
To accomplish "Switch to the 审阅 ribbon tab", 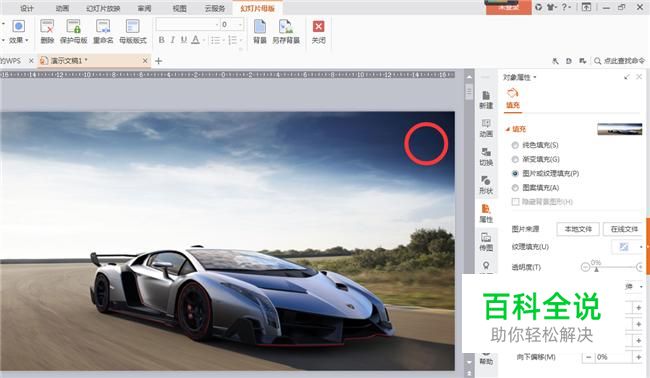I will coord(145,8).
